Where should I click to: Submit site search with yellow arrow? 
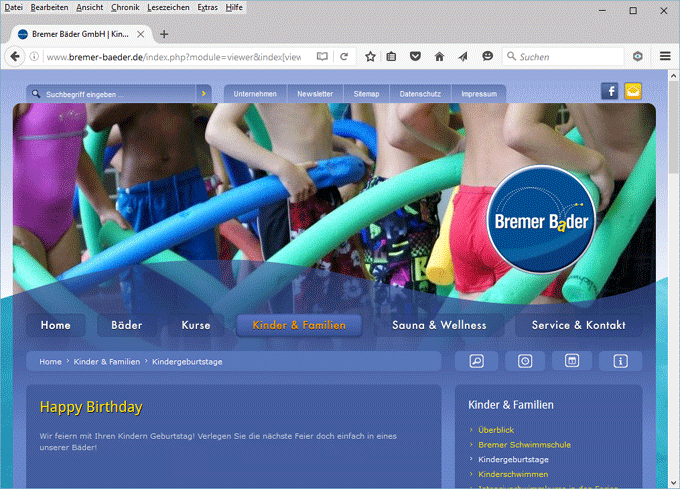(203, 94)
